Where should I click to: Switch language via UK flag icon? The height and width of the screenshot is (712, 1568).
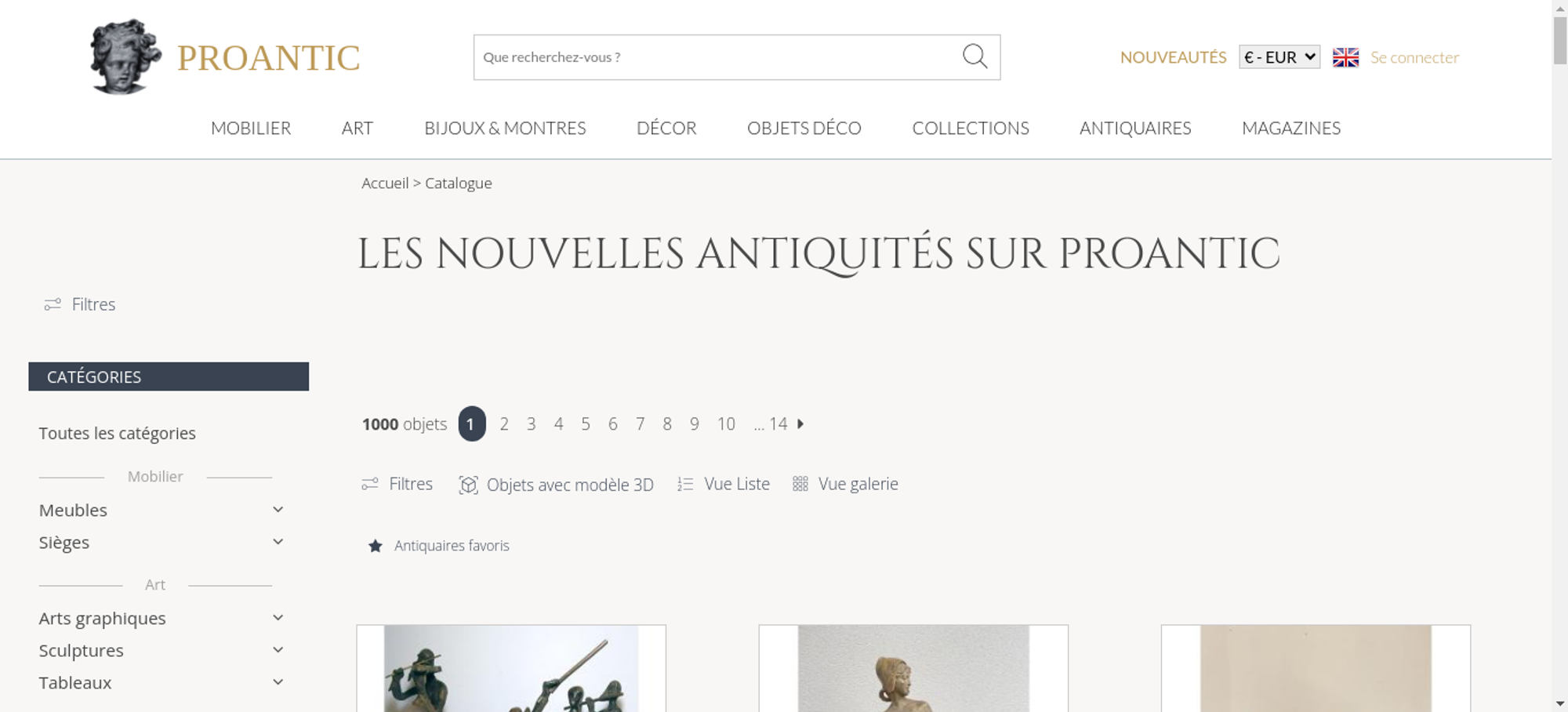(x=1345, y=57)
